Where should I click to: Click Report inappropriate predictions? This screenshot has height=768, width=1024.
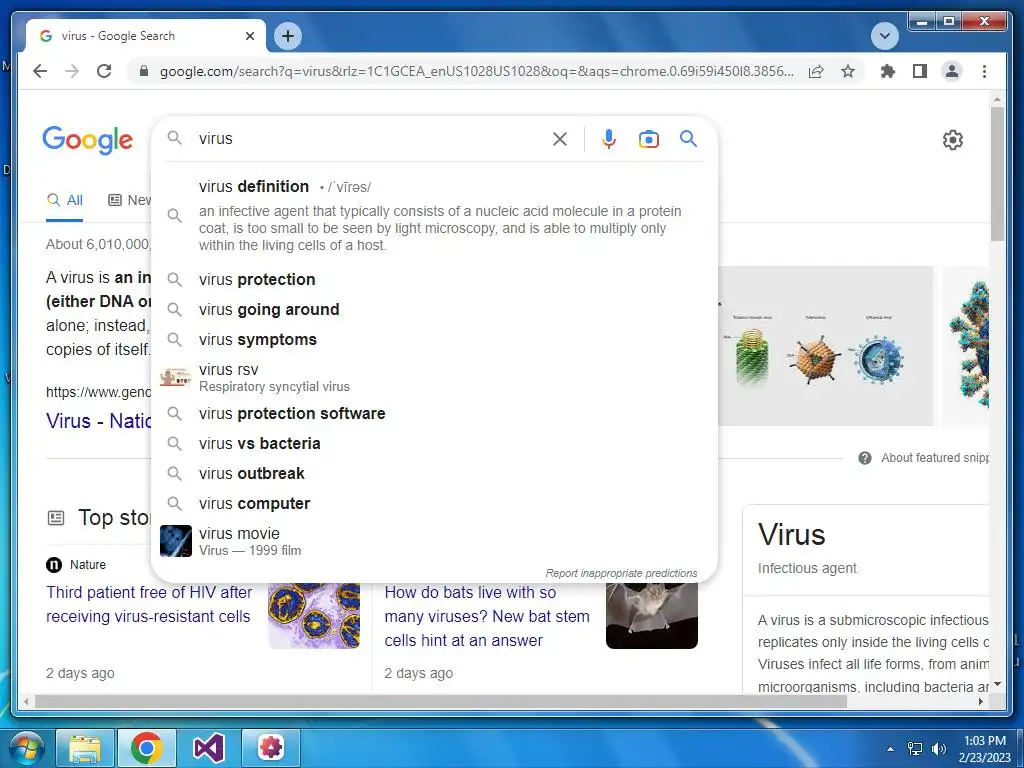point(621,573)
